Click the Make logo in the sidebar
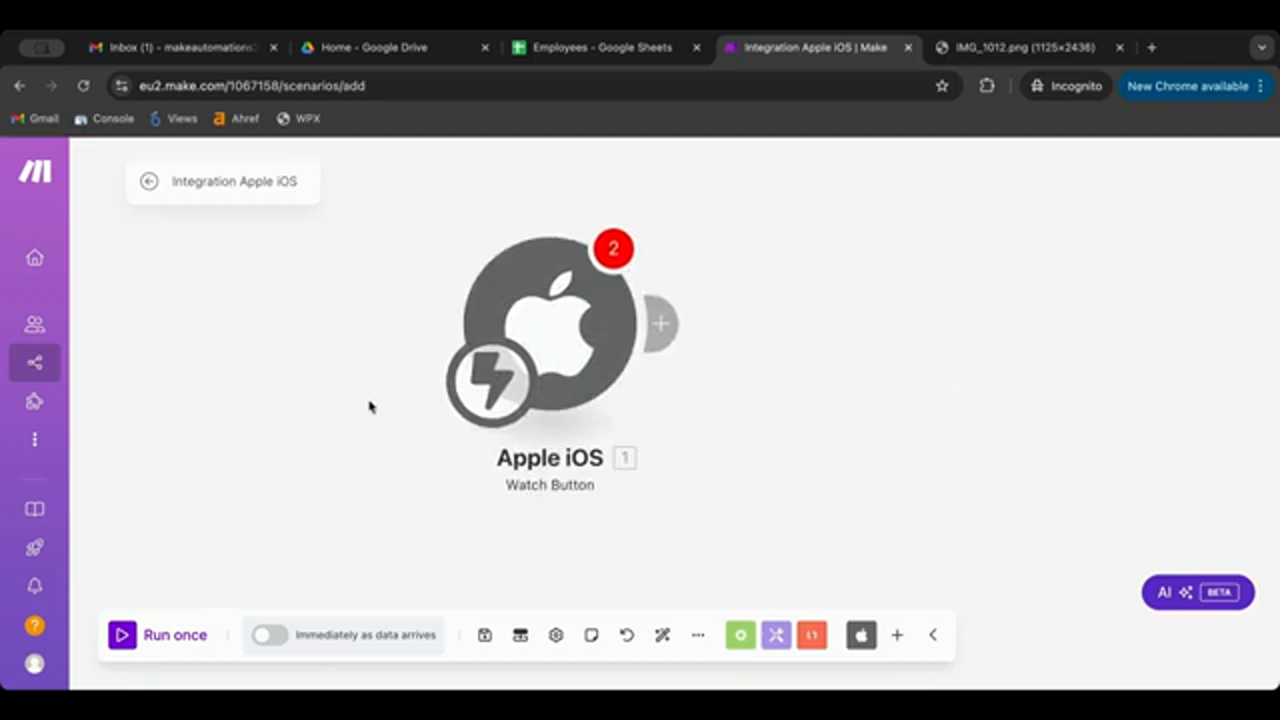This screenshot has width=1280, height=720. 35,172
